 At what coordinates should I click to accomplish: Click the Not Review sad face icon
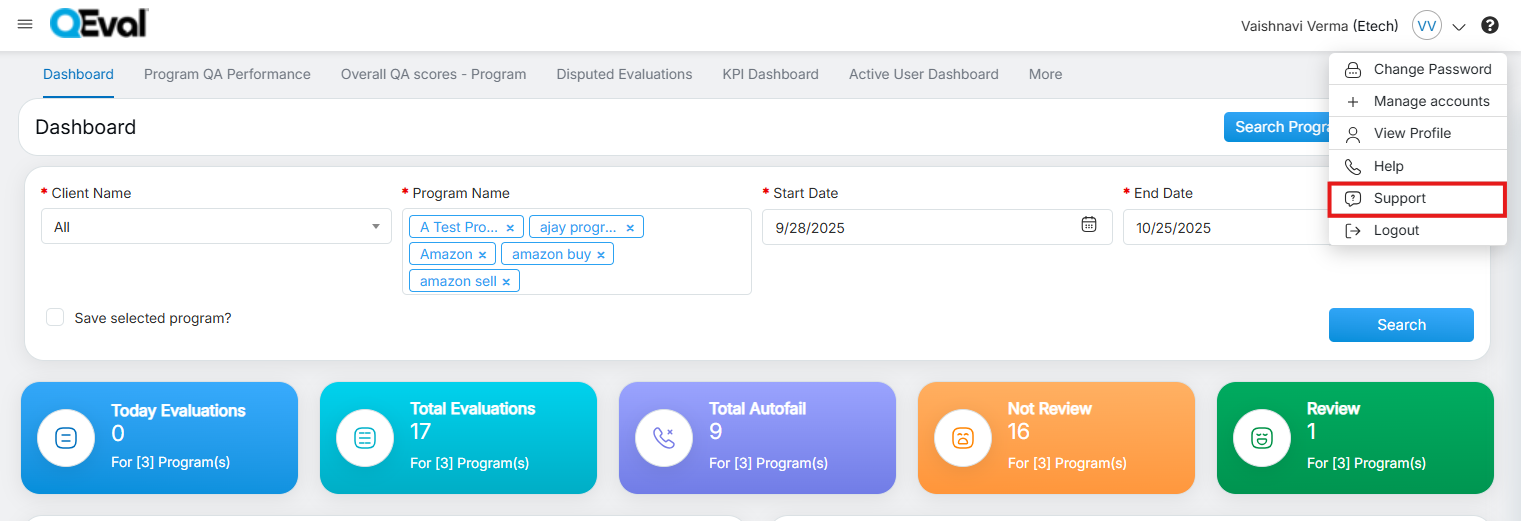pyautogui.click(x=963, y=438)
